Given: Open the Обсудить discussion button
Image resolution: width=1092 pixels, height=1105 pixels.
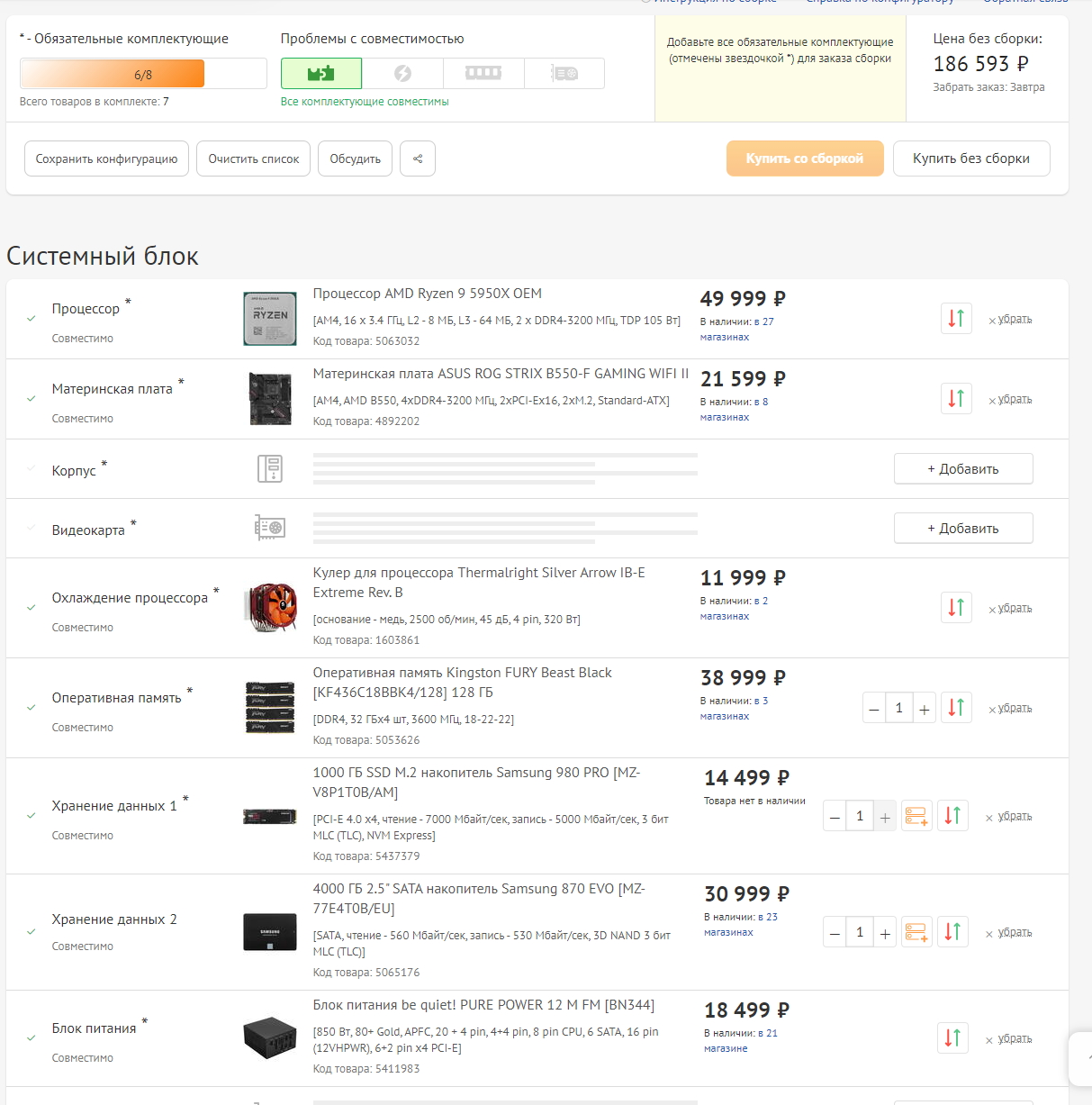Looking at the screenshot, I should [356, 159].
